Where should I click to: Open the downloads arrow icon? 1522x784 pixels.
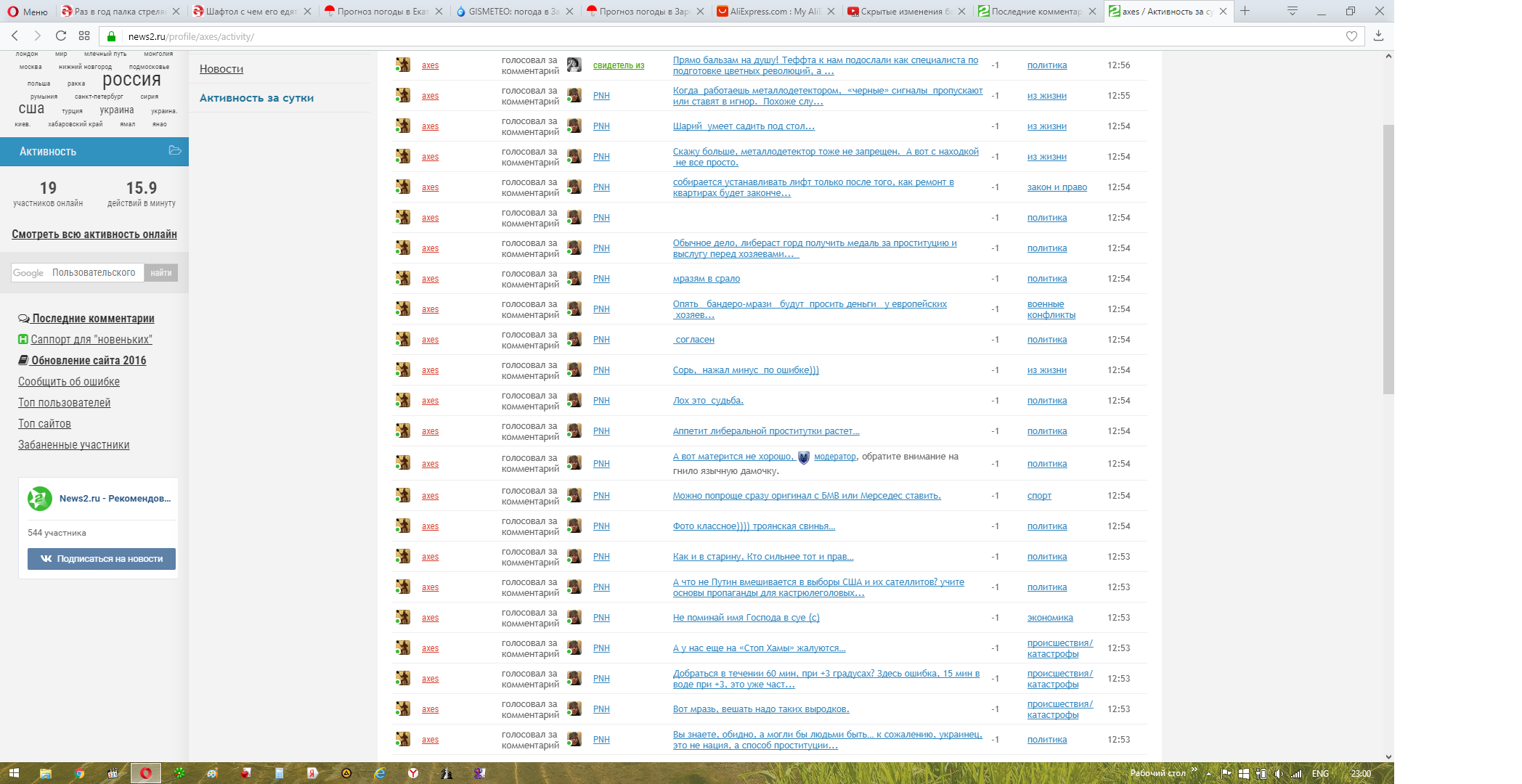pos(1378,36)
